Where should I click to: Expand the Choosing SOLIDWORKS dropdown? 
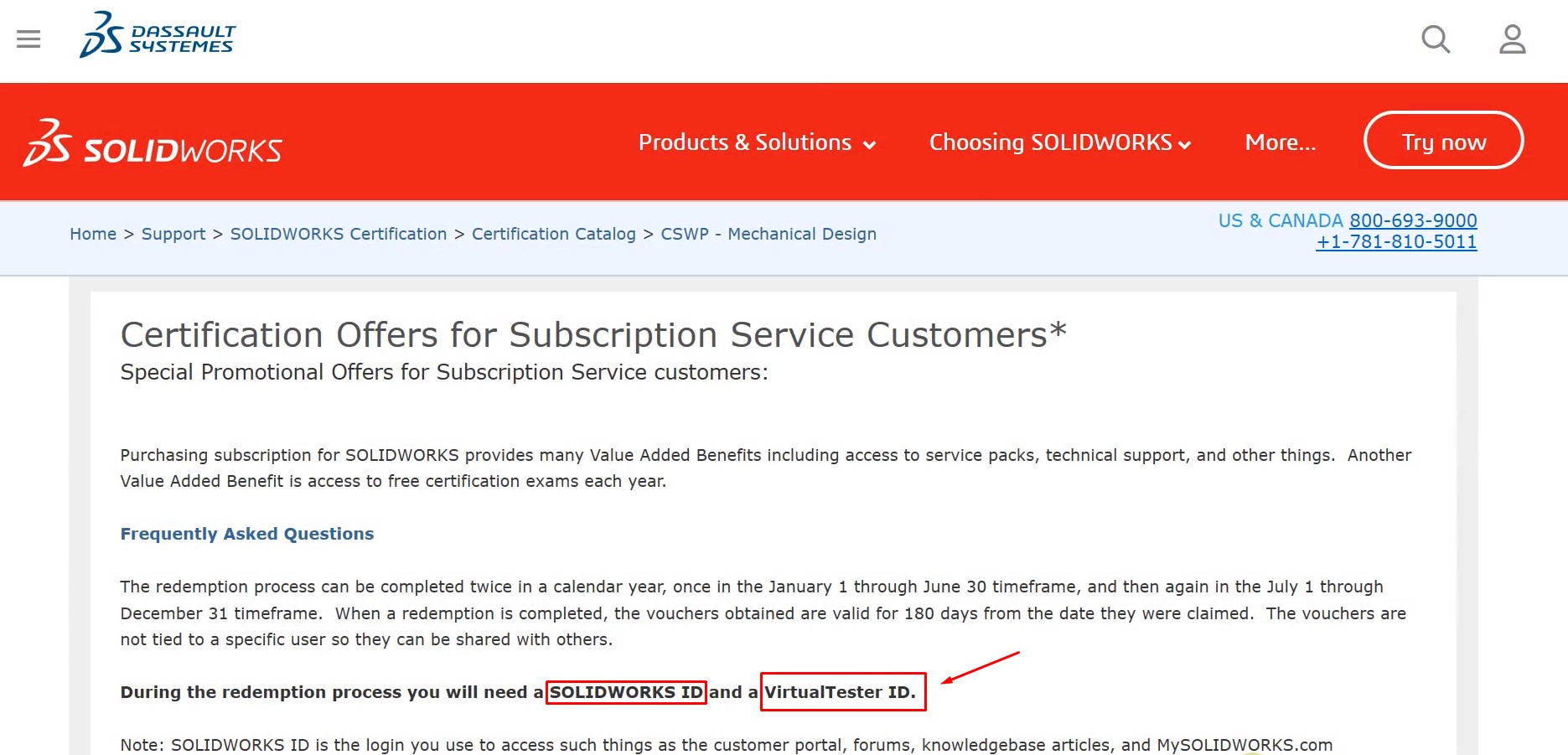1059,142
